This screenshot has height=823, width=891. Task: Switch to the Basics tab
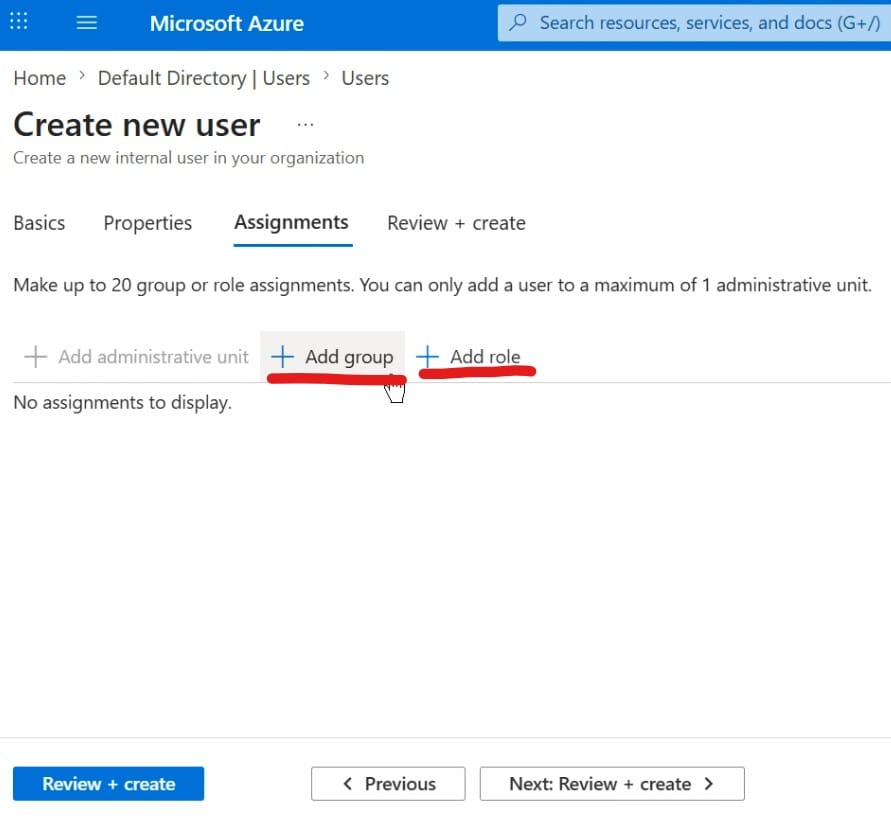click(x=39, y=223)
